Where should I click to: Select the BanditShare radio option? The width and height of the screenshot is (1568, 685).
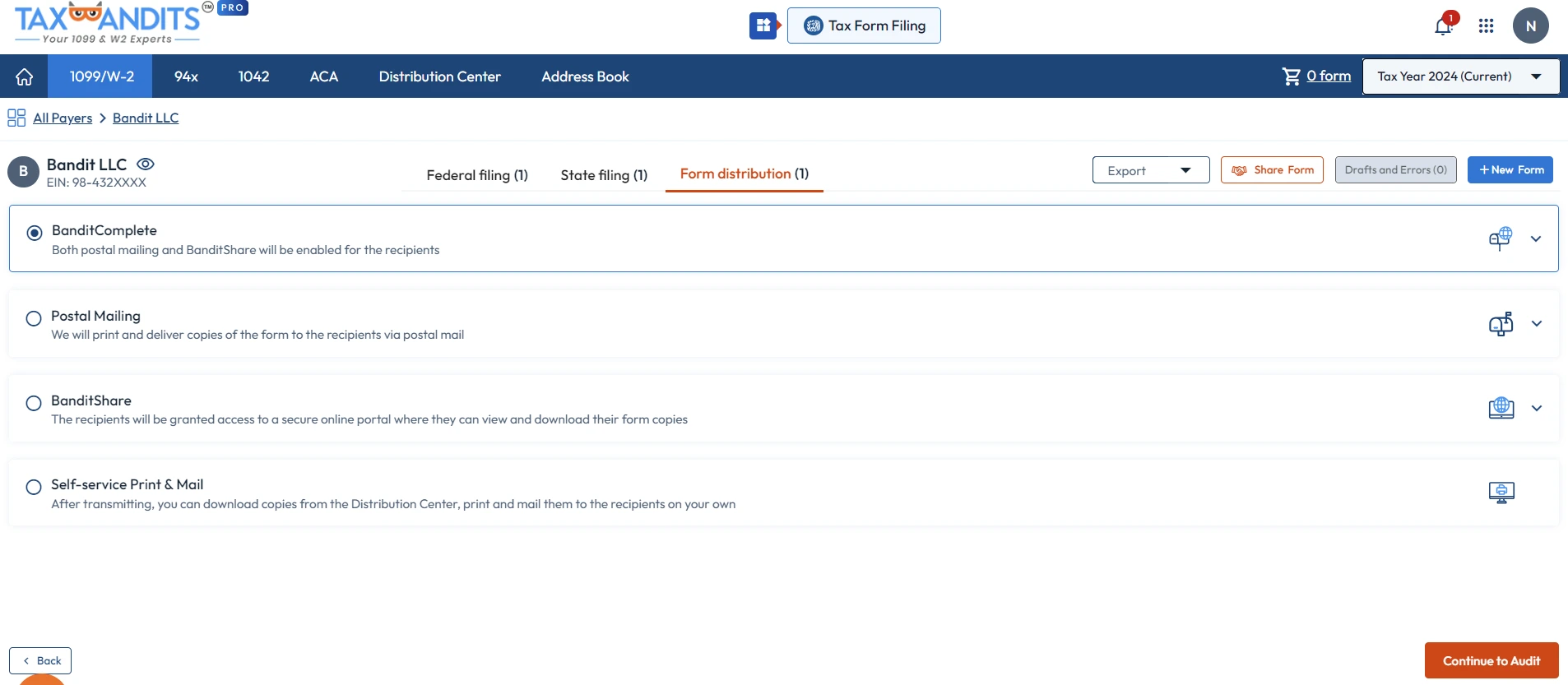pyautogui.click(x=34, y=403)
